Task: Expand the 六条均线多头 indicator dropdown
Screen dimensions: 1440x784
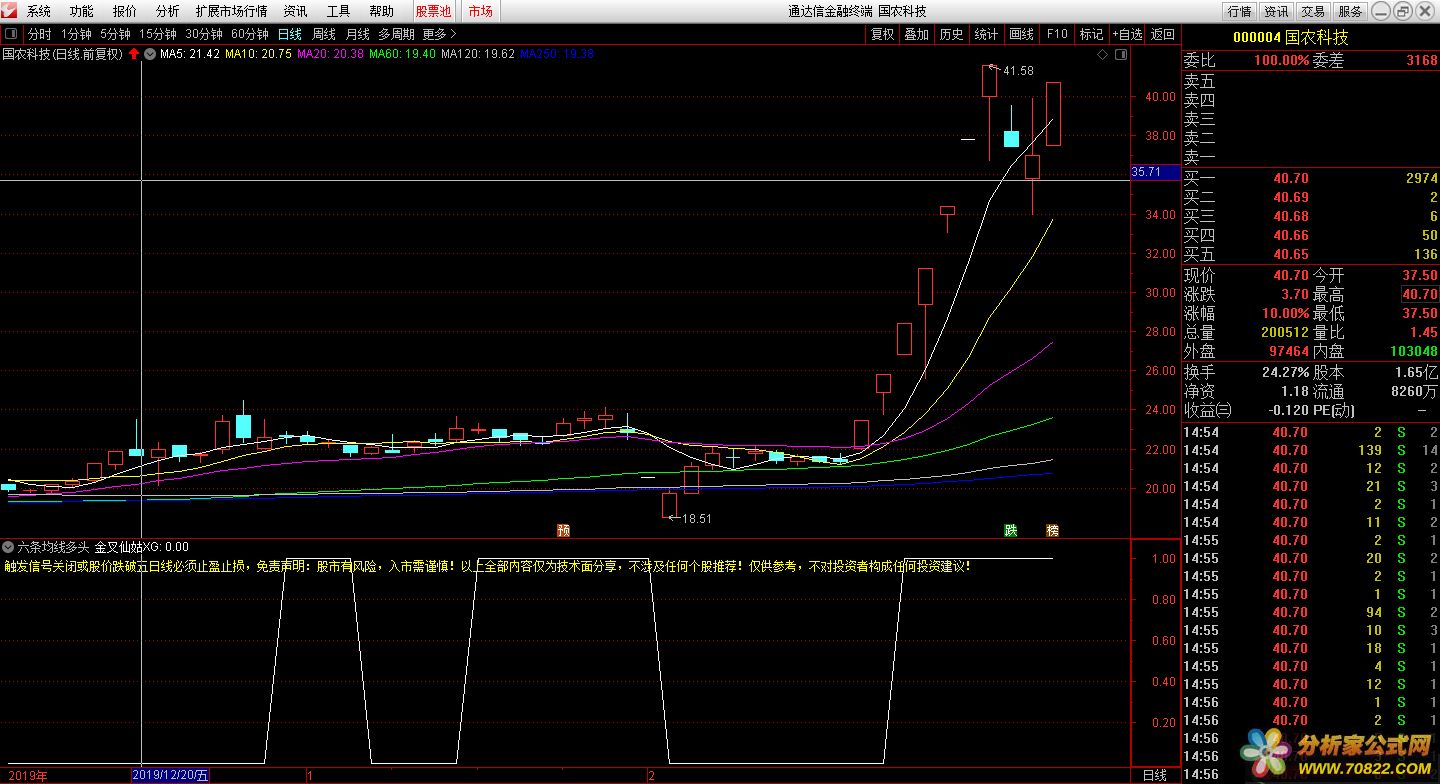Action: tap(8, 547)
